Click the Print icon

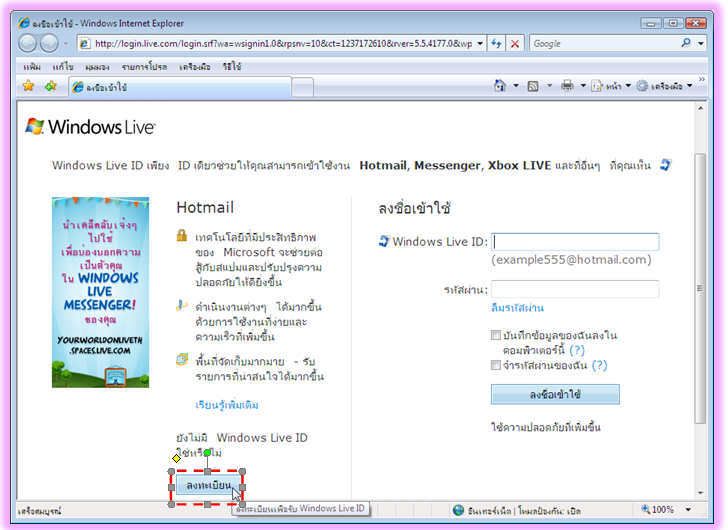point(567,86)
